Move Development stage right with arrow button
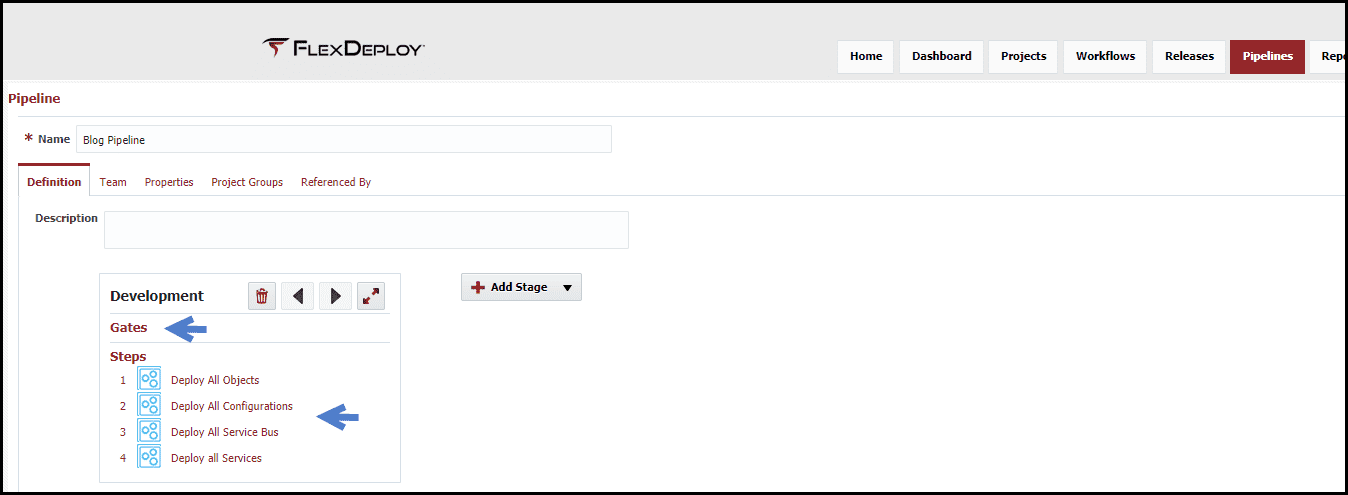This screenshot has width=1348, height=495. tap(335, 296)
